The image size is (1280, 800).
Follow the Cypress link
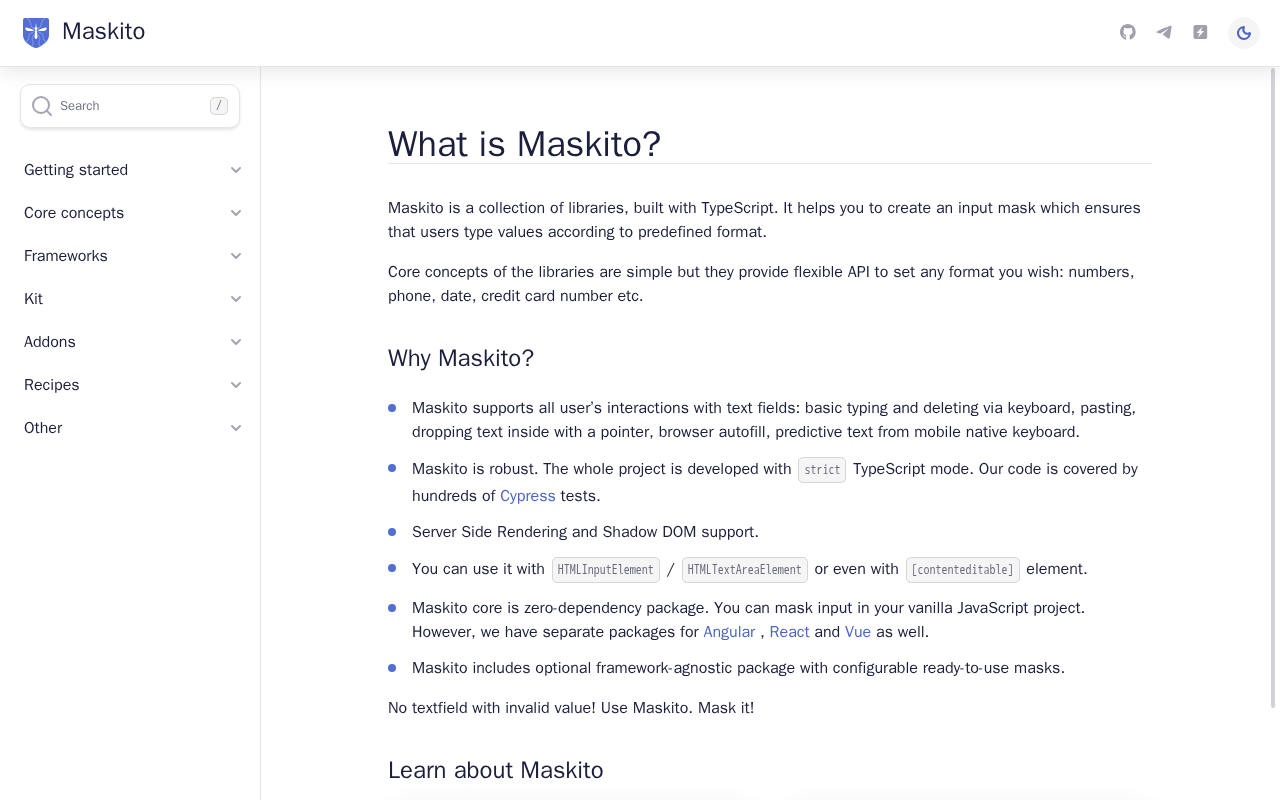pyautogui.click(x=528, y=496)
